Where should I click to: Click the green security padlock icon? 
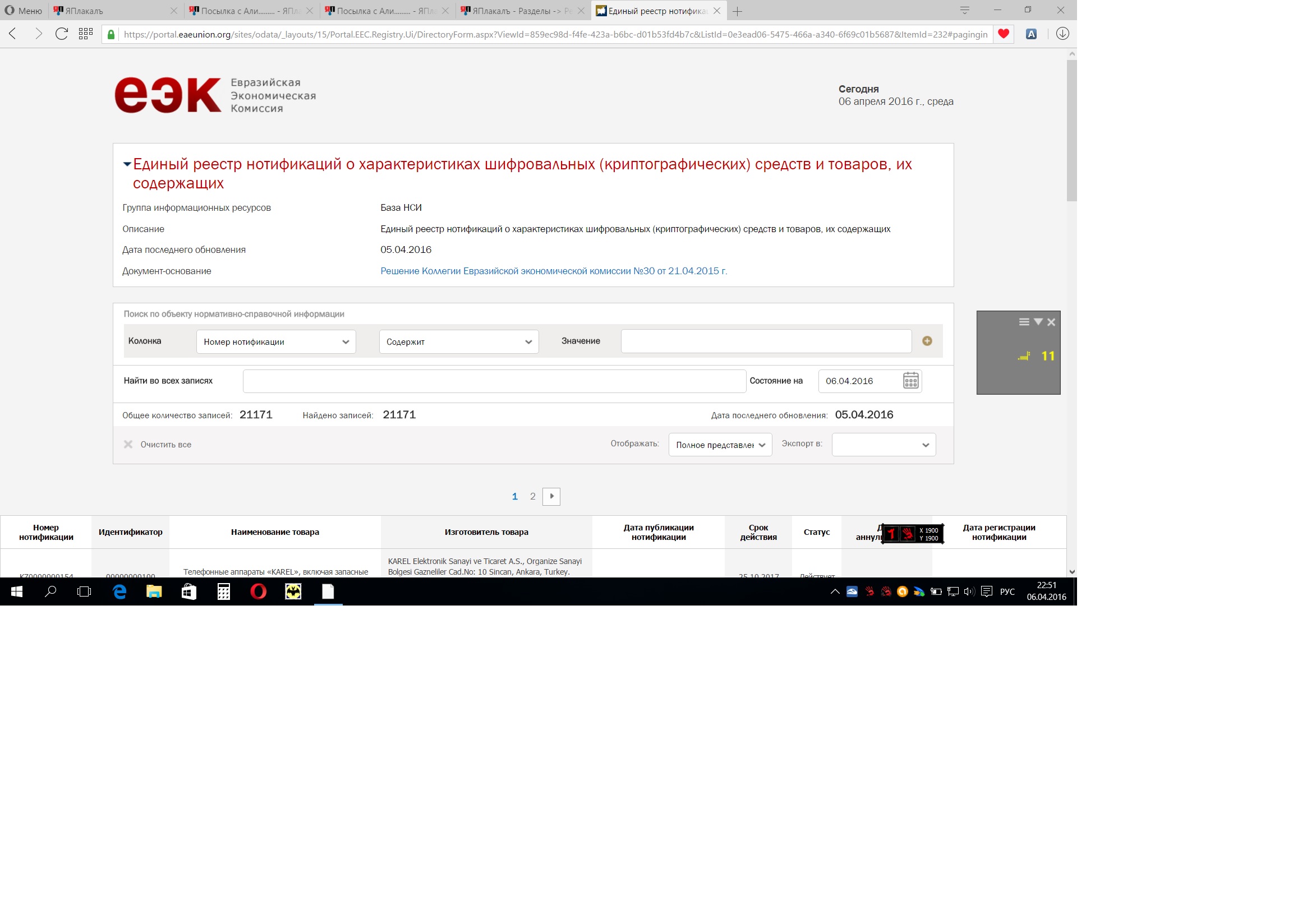pos(111,34)
